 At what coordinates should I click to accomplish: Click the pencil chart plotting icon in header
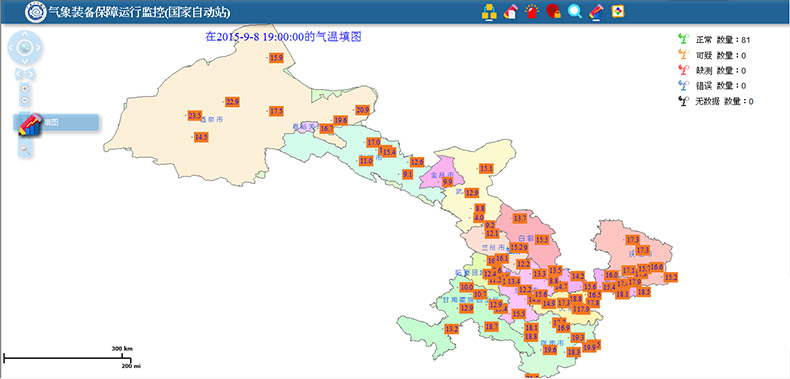pos(596,12)
